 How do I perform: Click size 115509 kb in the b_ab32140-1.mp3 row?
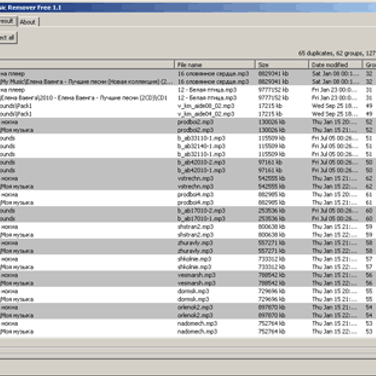click(272, 146)
